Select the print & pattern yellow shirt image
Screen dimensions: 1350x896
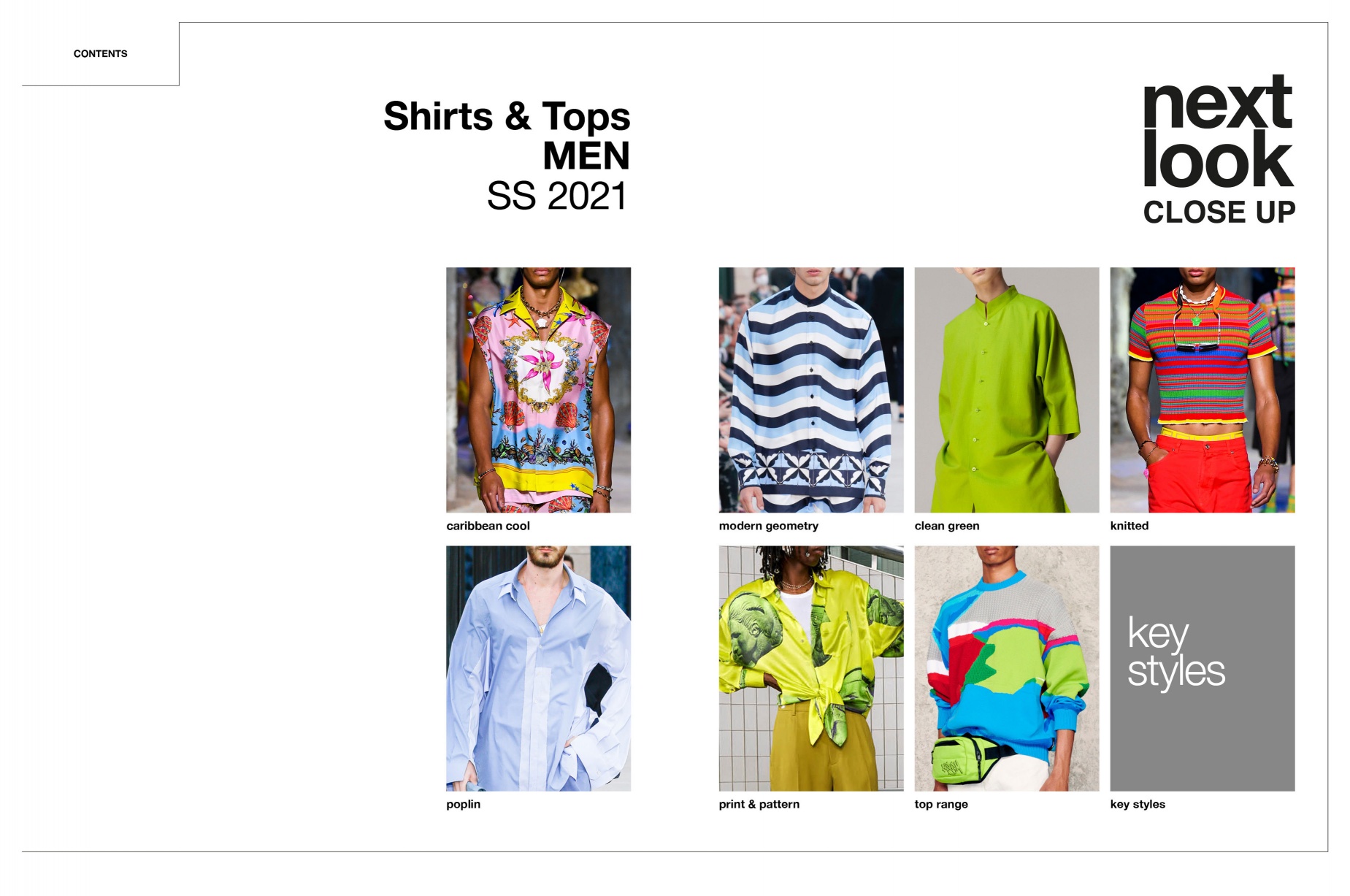pos(810,668)
